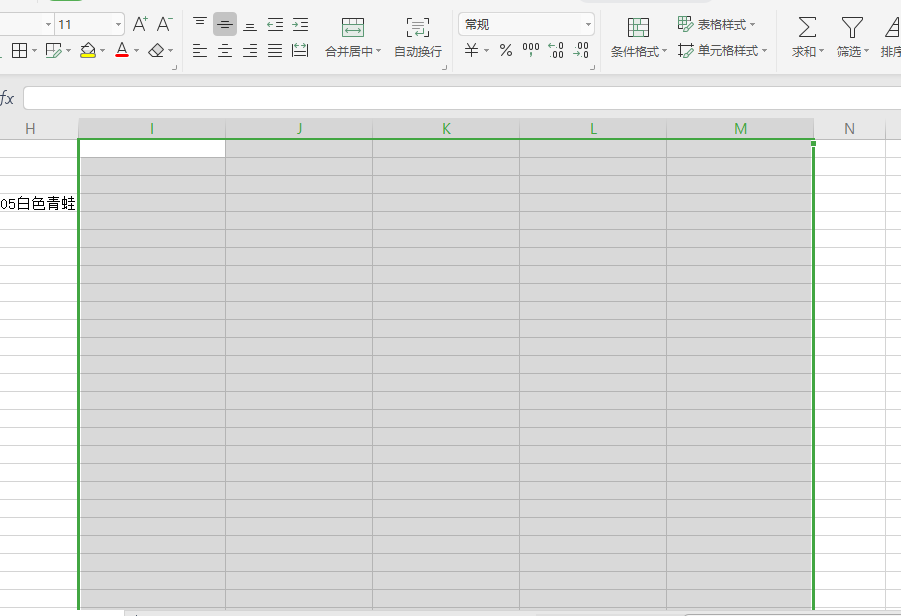The width and height of the screenshot is (901, 616).
Task: Decrease font size with A- icon
Action: point(164,24)
